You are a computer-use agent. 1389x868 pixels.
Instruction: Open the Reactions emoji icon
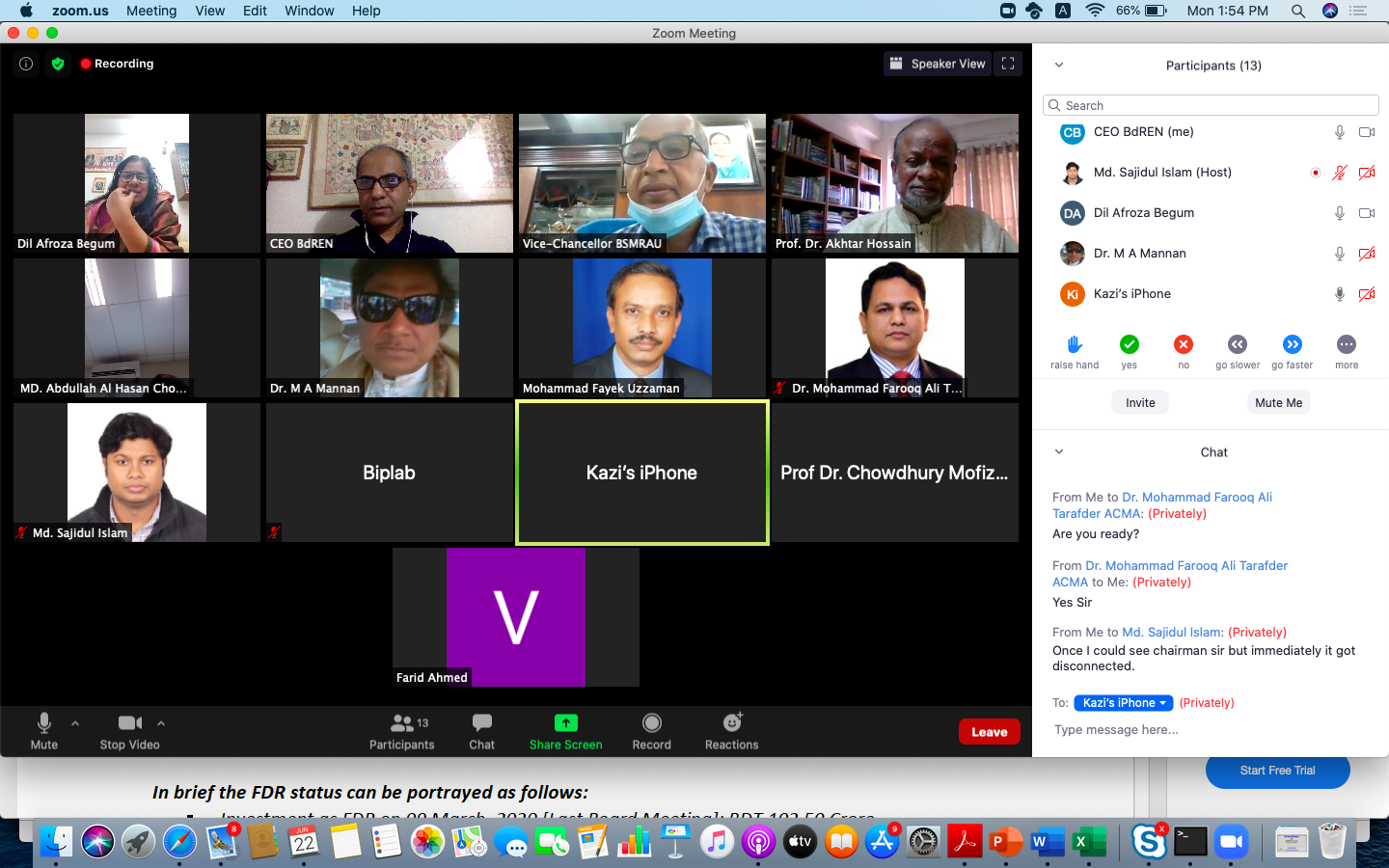[732, 723]
